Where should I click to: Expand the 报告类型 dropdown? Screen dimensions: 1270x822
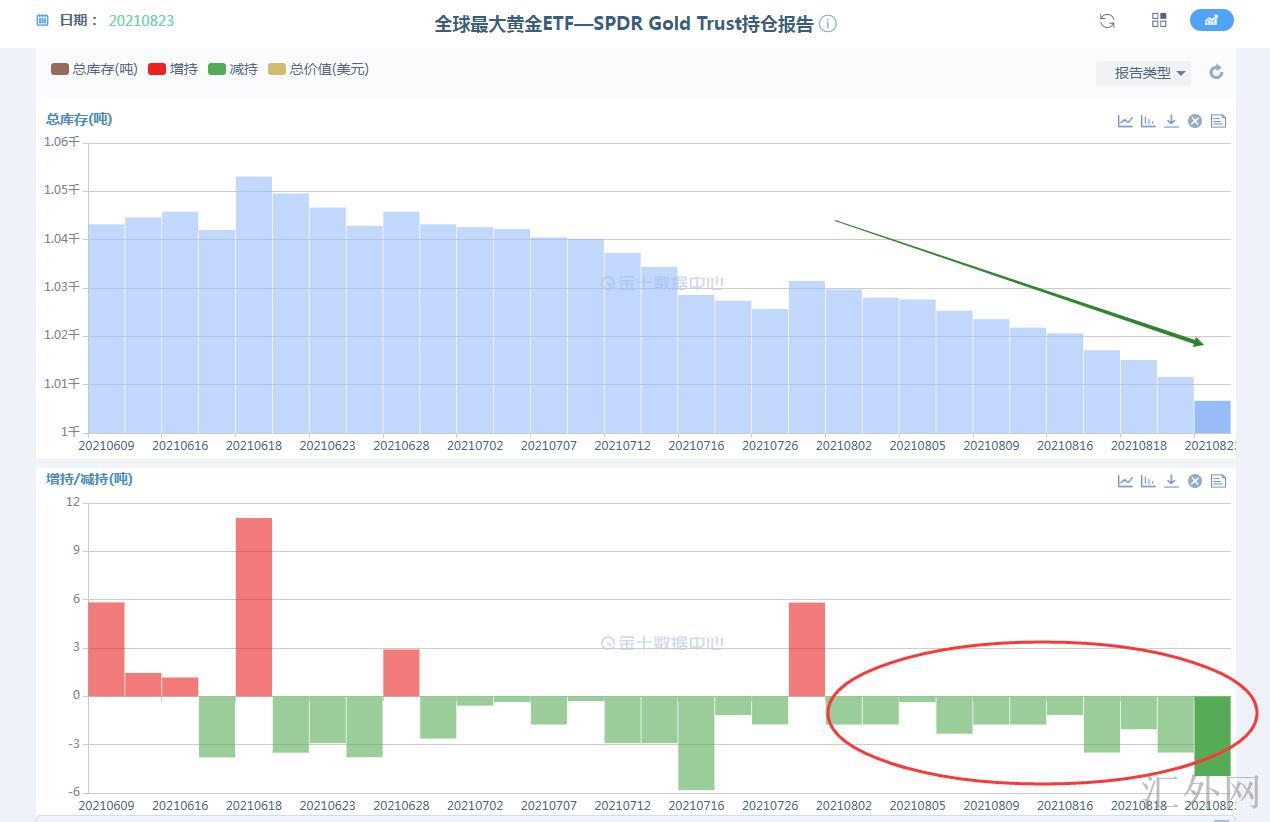pos(1149,73)
